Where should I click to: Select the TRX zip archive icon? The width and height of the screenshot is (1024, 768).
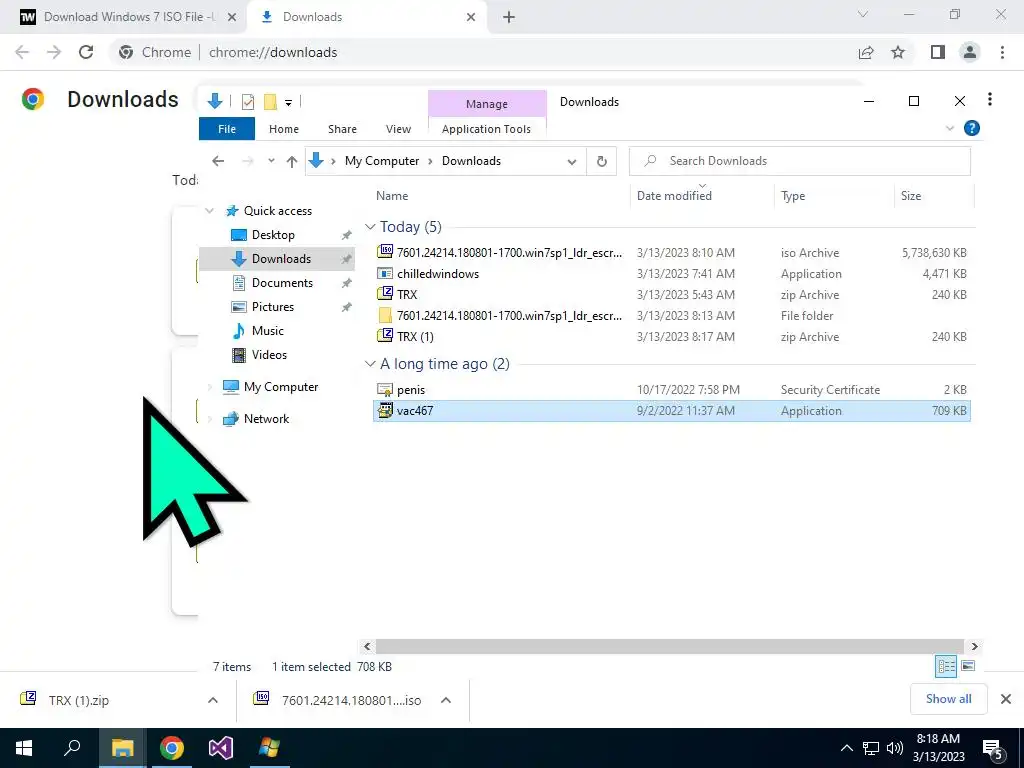point(385,294)
